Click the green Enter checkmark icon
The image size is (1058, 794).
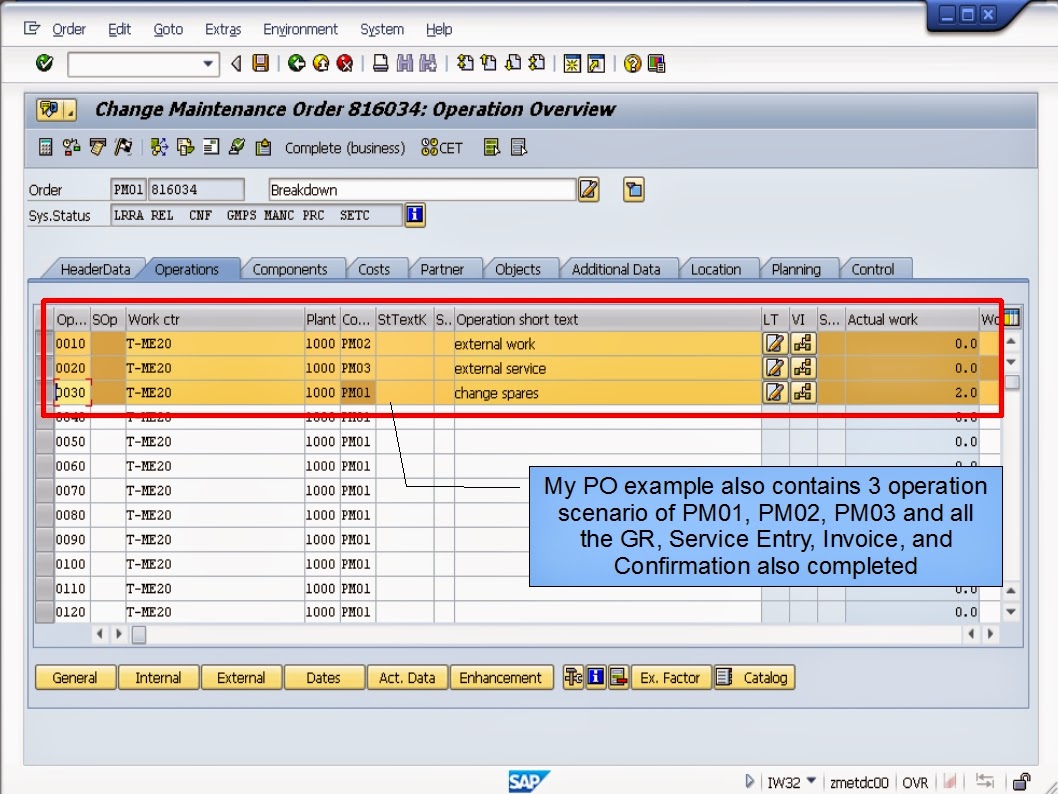point(45,63)
